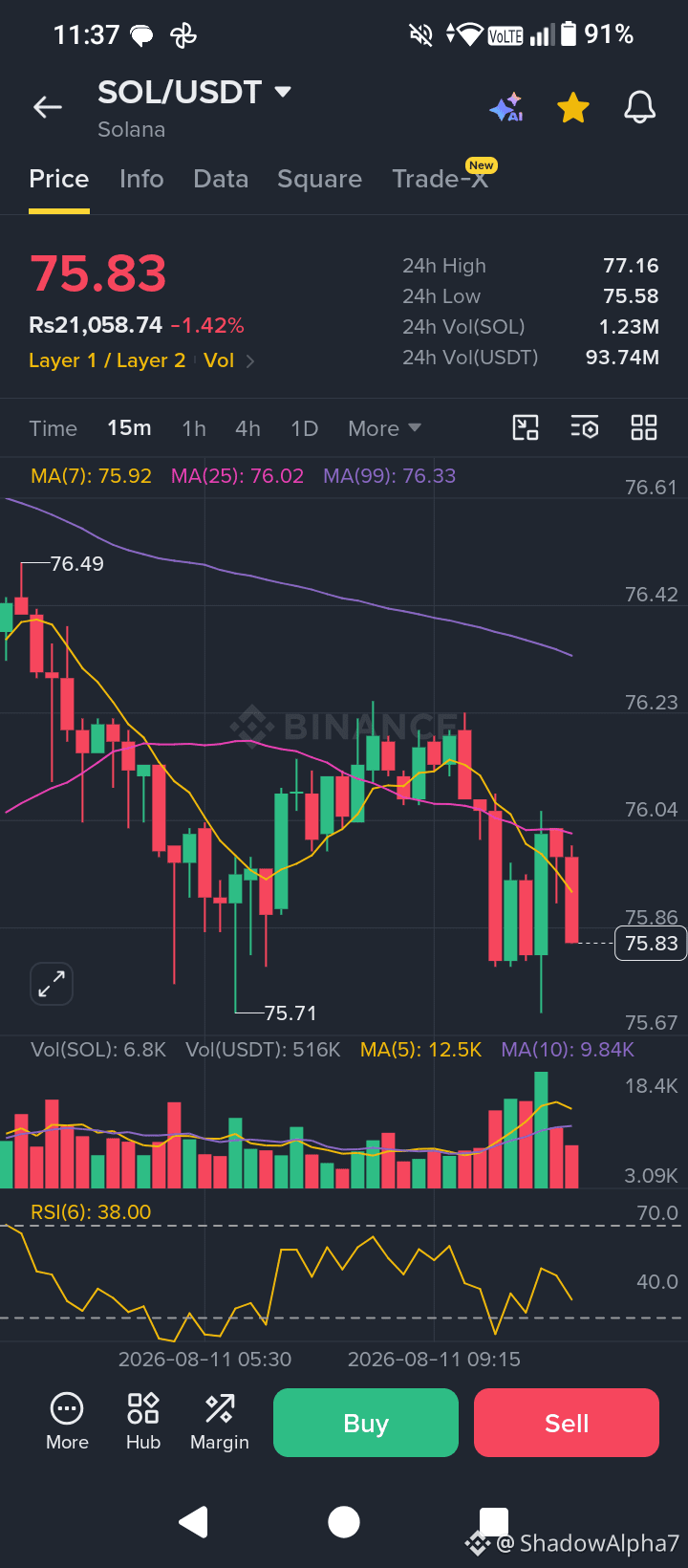Screen dimensions: 688x1568
Task: Open the Layer 1 / Layer 2 tag
Action: coord(107,360)
